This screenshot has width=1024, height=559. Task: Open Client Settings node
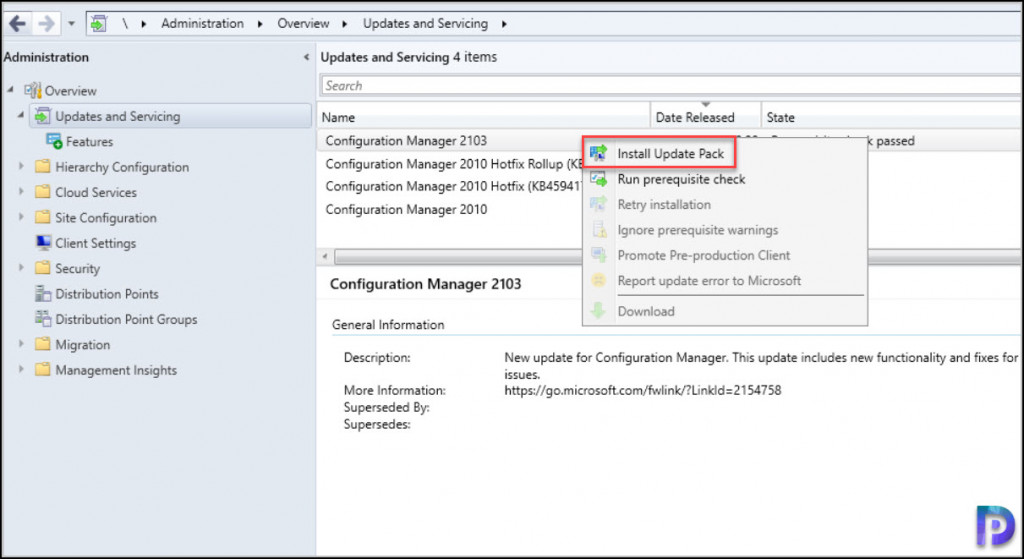point(96,243)
